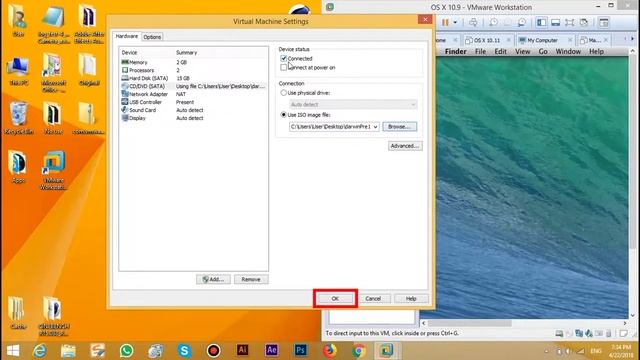Image resolution: width=640 pixels, height=360 pixels.
Task: Open Finder menu in the guest
Action: coord(456,51)
